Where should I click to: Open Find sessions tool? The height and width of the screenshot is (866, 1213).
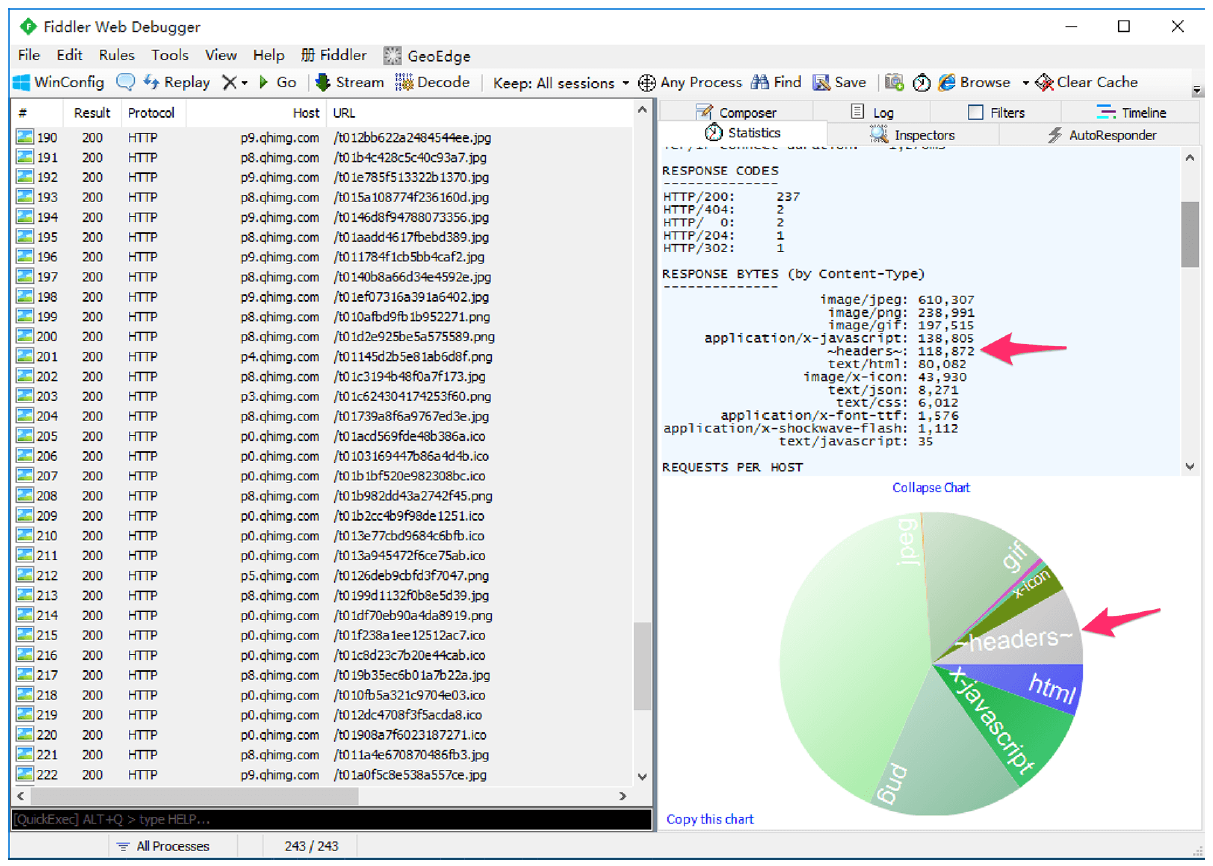776,83
